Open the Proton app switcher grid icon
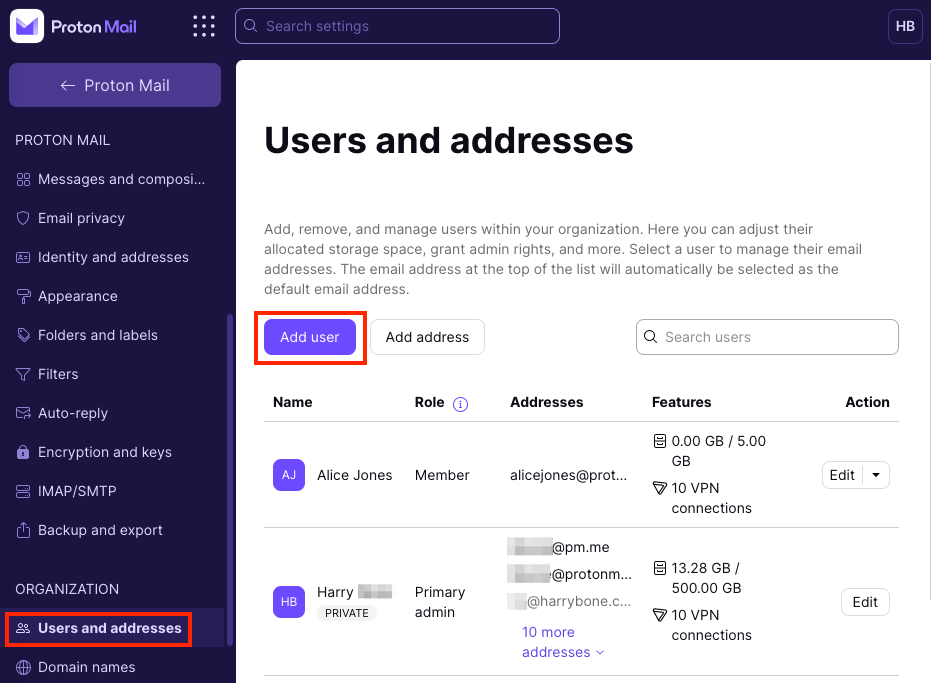 click(x=204, y=26)
